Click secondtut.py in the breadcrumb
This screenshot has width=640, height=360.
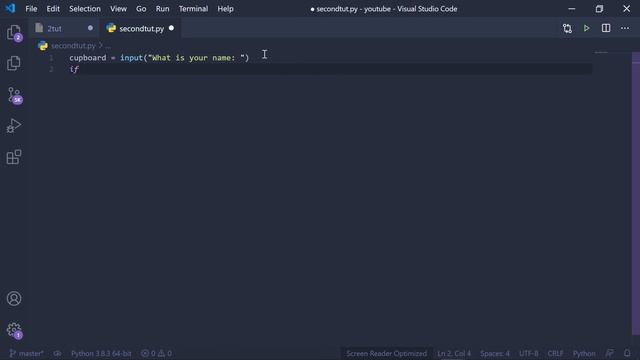pyautogui.click(x=73, y=46)
